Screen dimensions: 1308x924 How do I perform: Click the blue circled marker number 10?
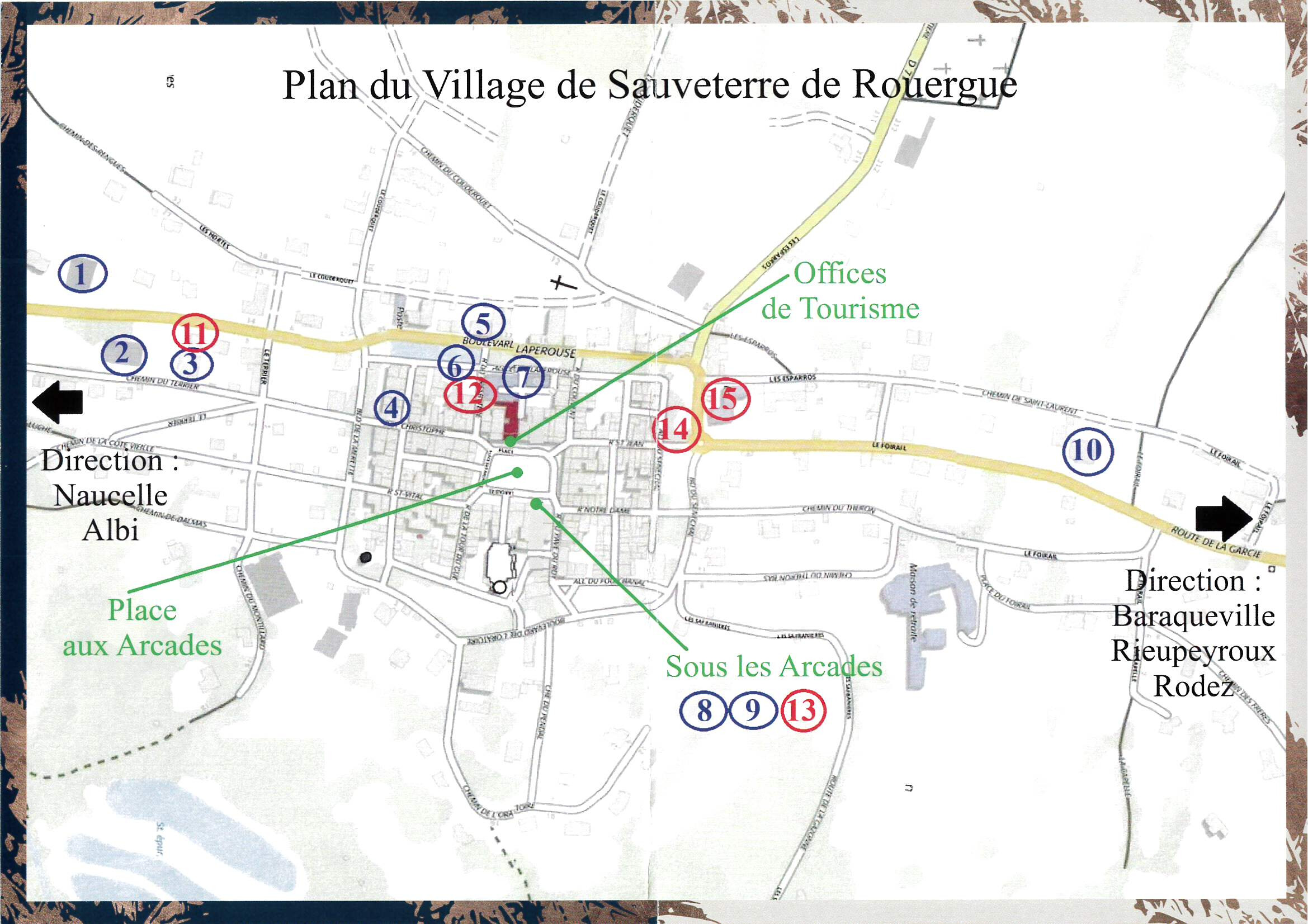pyautogui.click(x=1088, y=451)
